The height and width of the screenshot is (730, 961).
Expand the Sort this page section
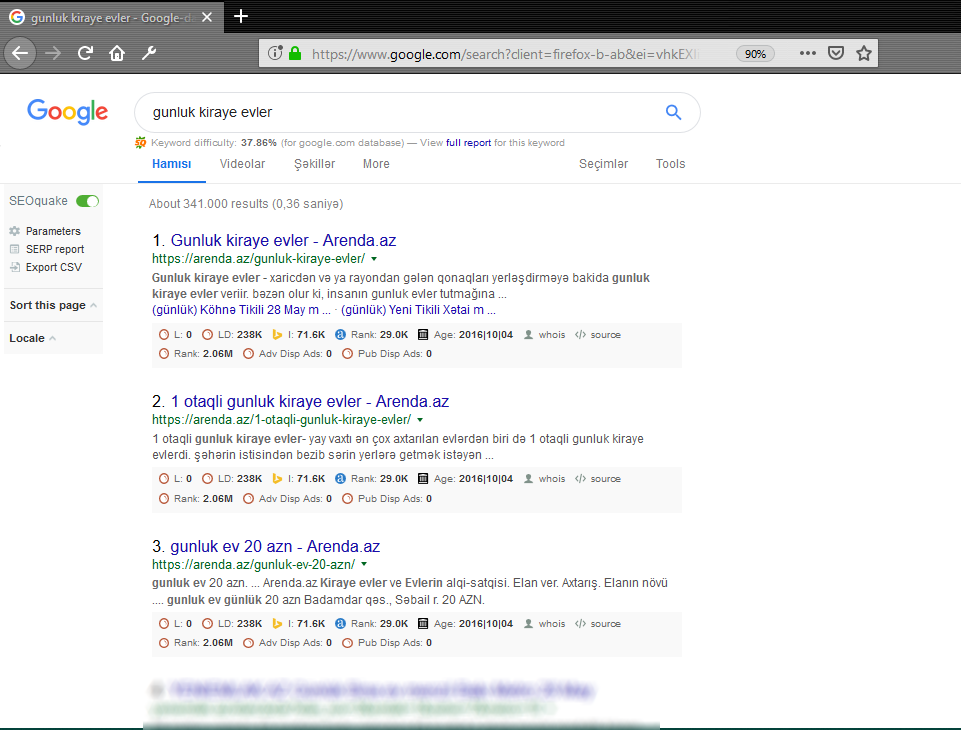(x=53, y=305)
